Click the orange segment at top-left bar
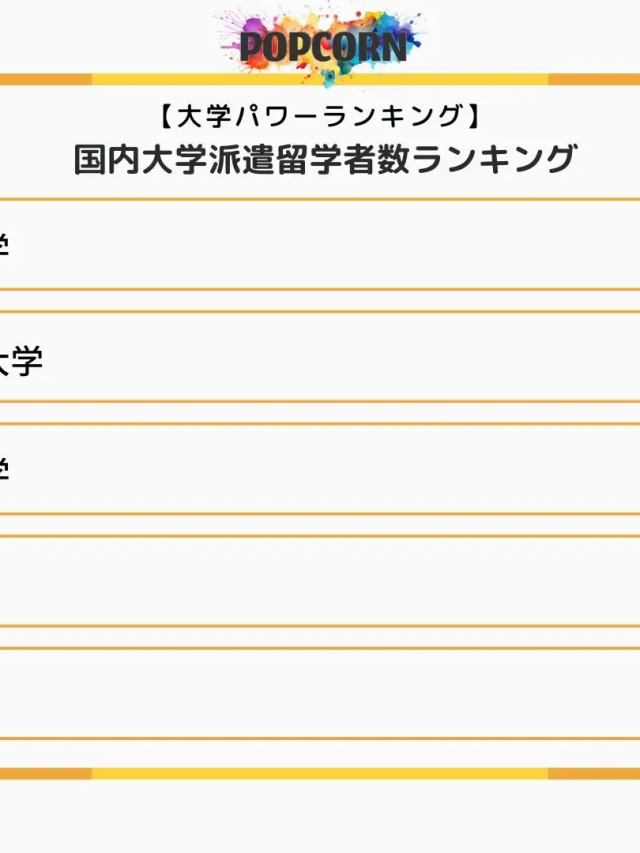The image size is (640, 853). pyautogui.click(x=45, y=79)
